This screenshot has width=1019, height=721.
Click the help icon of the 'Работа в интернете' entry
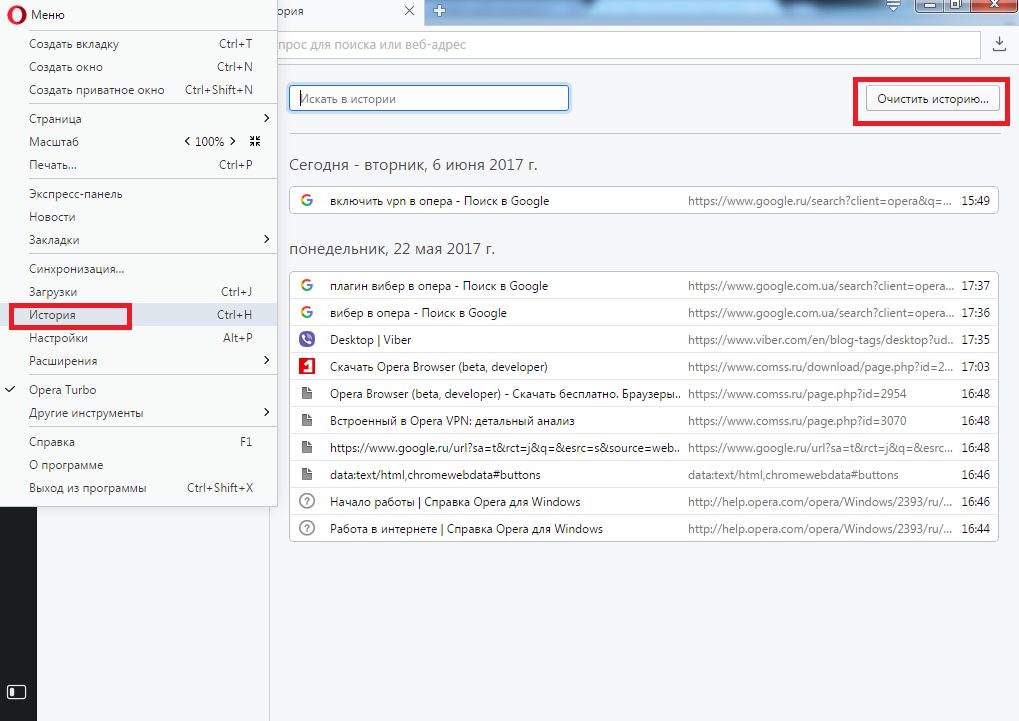coord(307,529)
